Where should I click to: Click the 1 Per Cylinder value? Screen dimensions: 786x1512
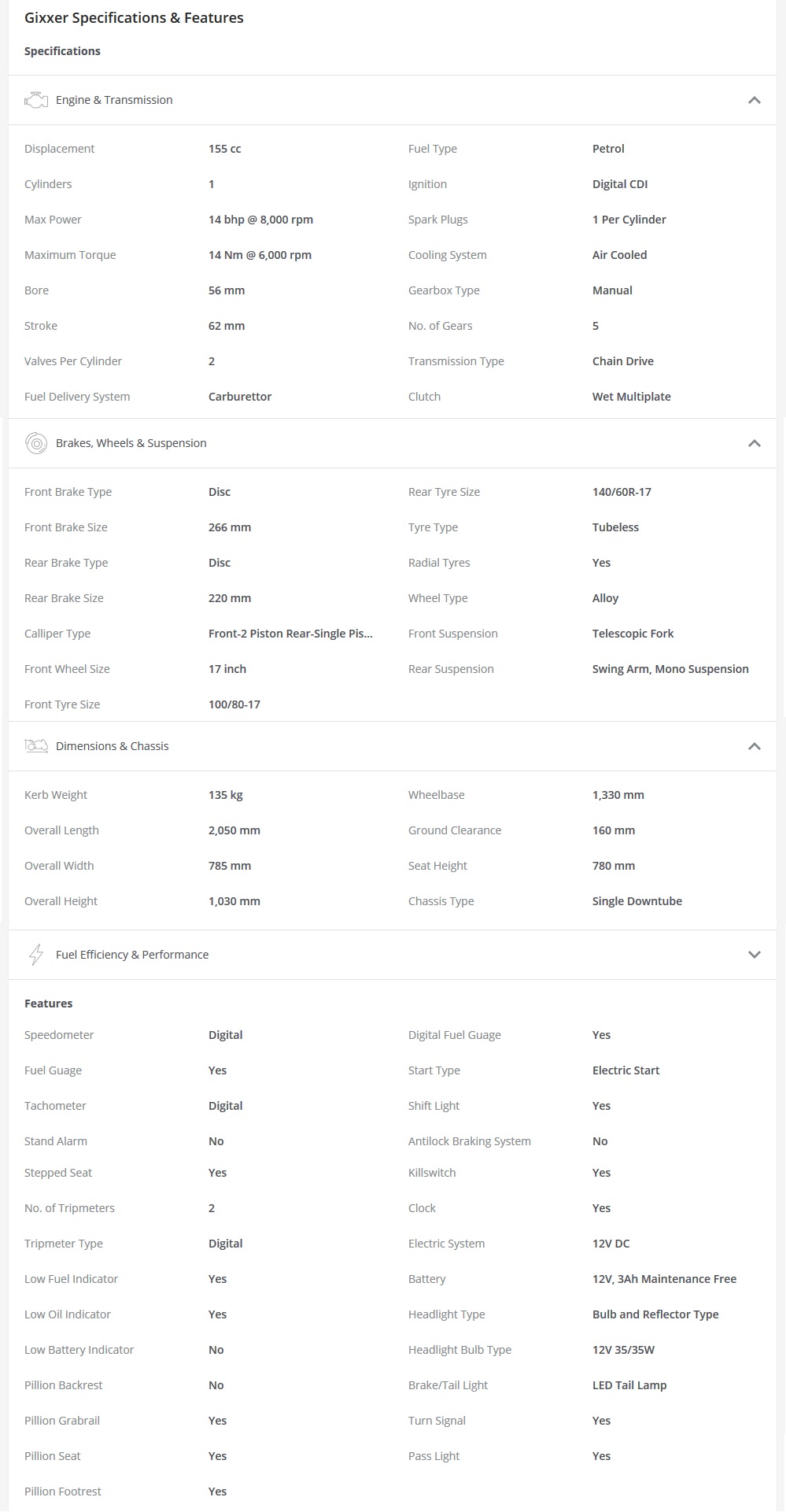[x=629, y=220]
